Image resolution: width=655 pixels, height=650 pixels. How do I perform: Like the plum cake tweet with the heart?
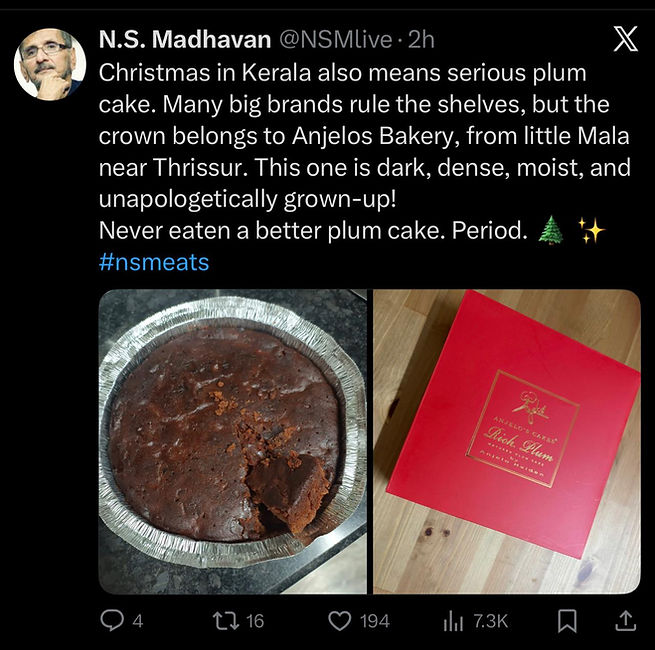pos(342,621)
